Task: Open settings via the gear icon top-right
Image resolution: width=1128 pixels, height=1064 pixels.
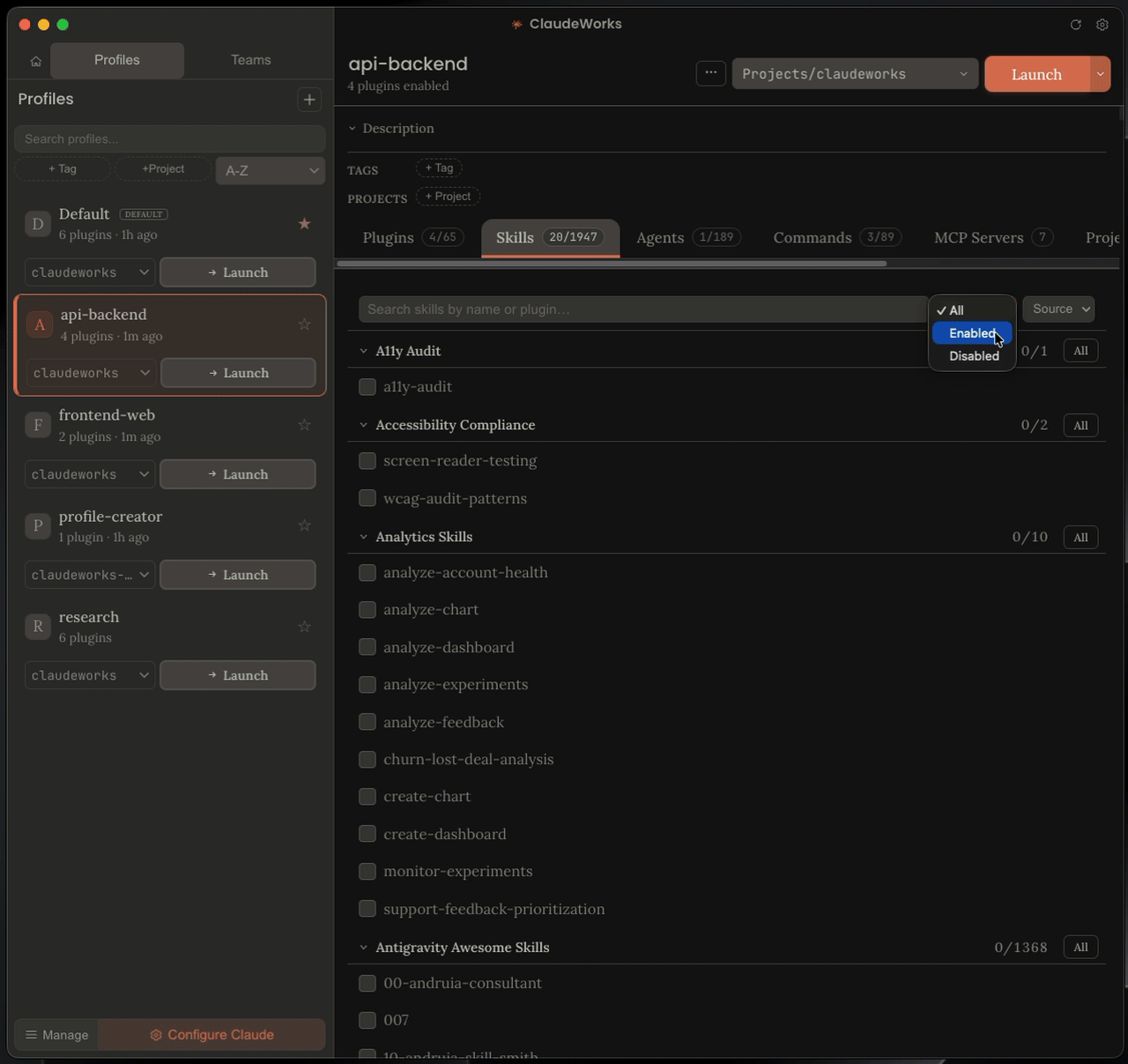Action: click(x=1102, y=25)
